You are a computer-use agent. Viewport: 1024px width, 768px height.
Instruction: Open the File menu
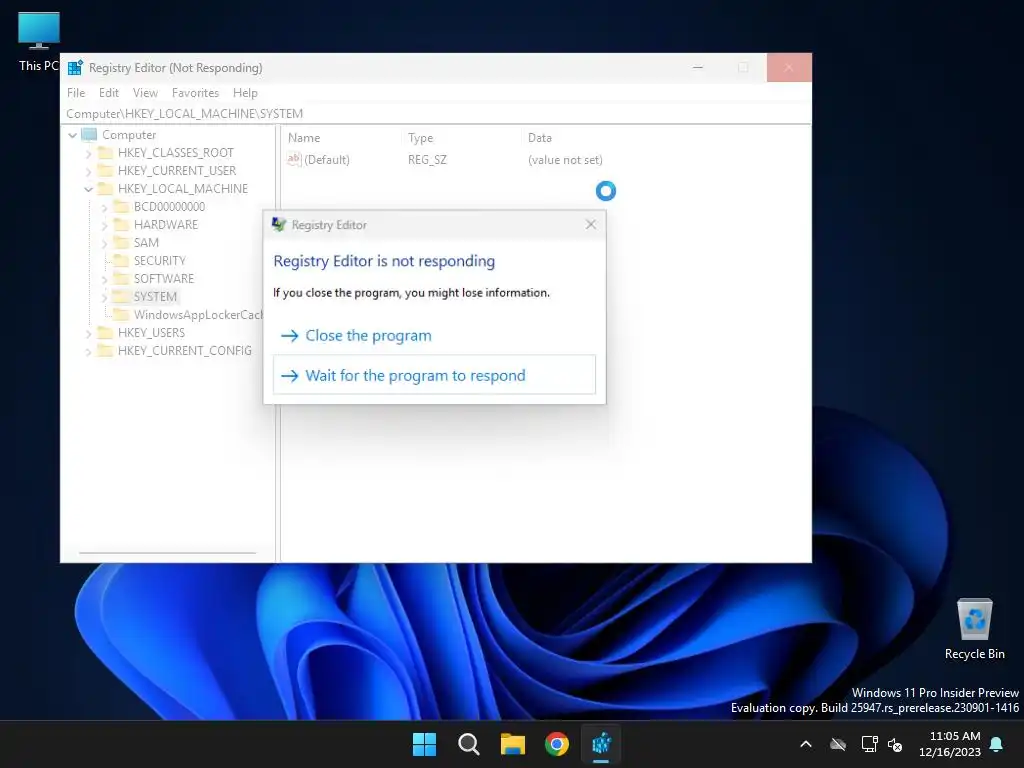tap(76, 93)
